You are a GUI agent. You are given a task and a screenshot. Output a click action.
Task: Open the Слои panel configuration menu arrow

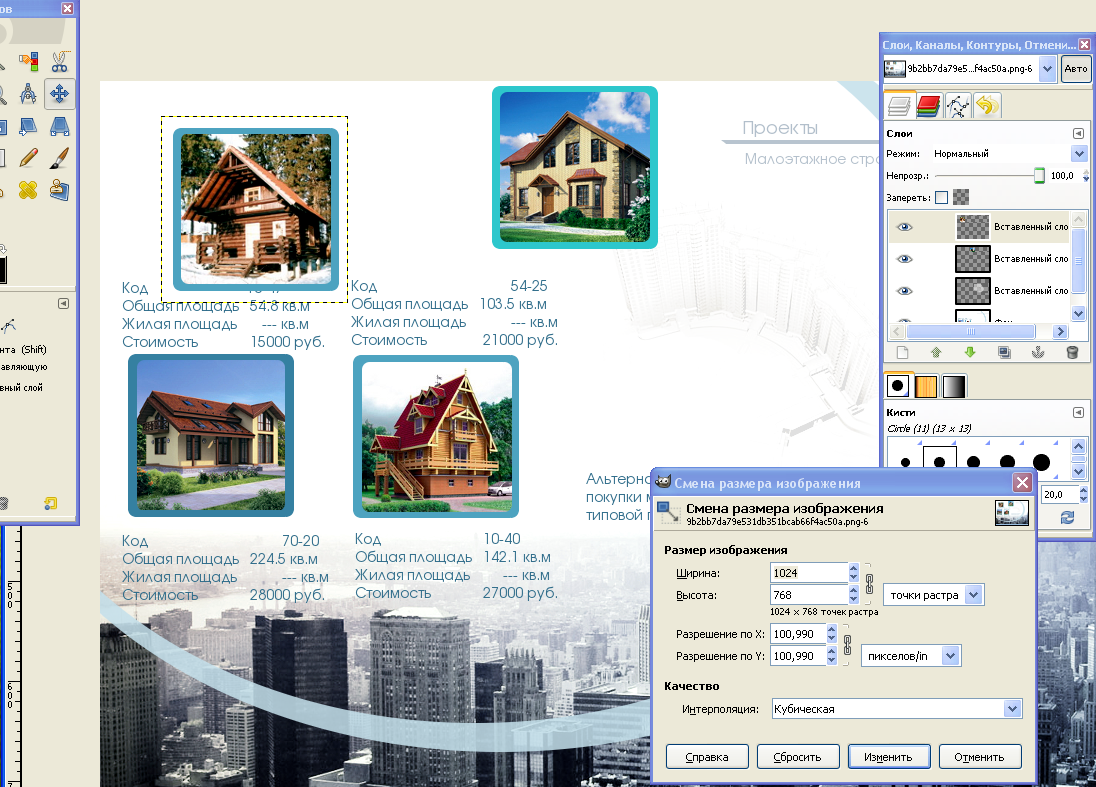point(1079,133)
